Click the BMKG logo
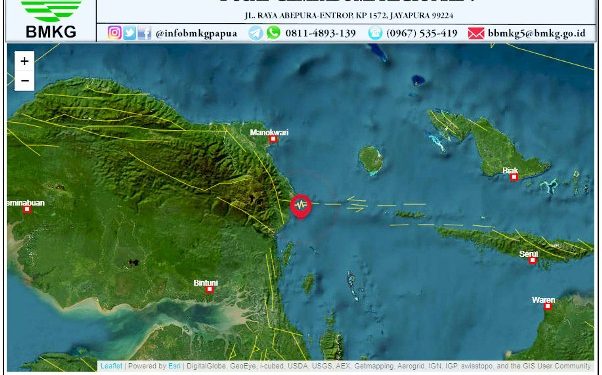Viewport: 602px width, 375px height. click(x=51, y=19)
